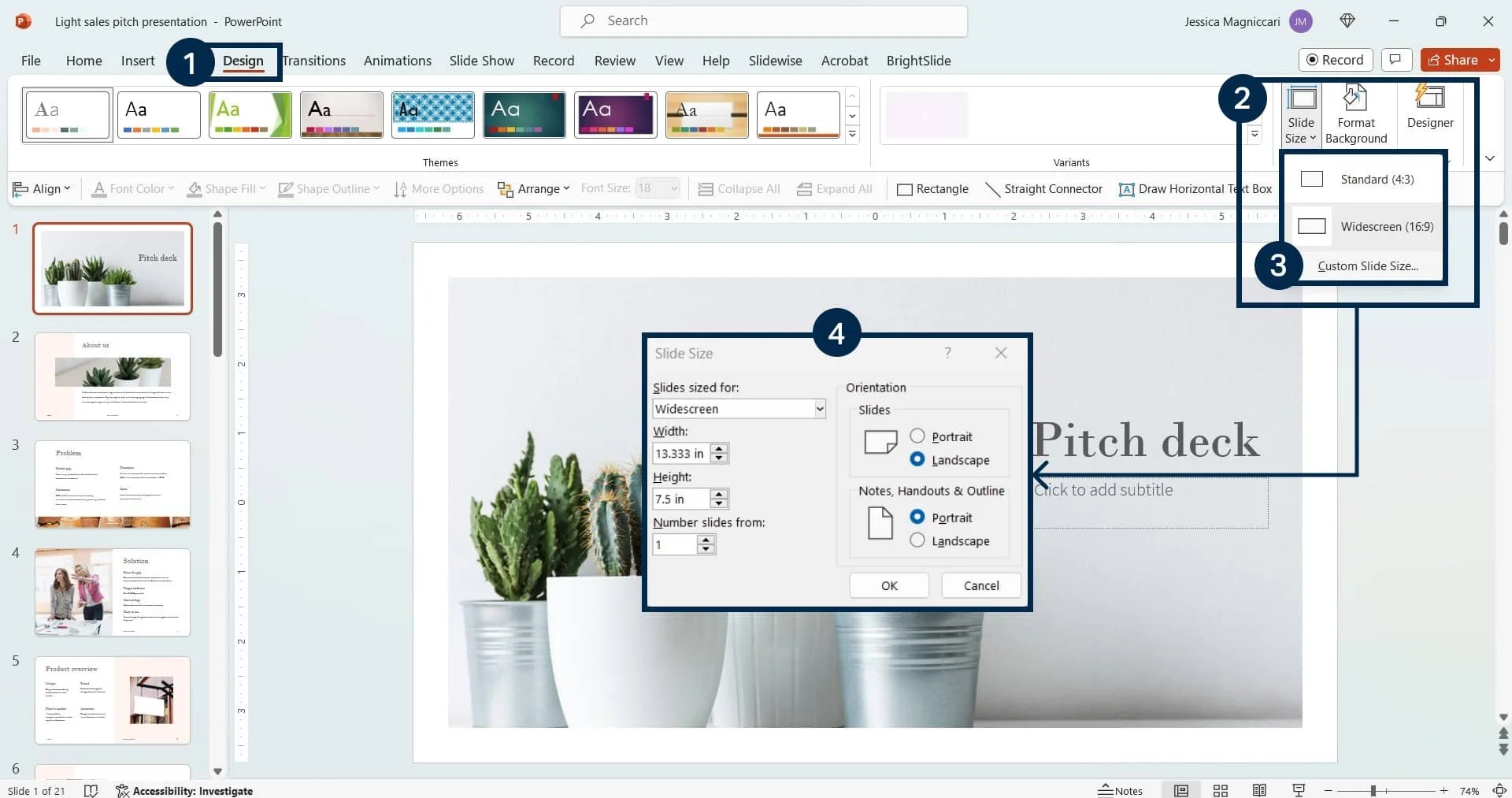Start a recording with the Record button
The width and height of the screenshot is (1512, 798).
point(1336,59)
